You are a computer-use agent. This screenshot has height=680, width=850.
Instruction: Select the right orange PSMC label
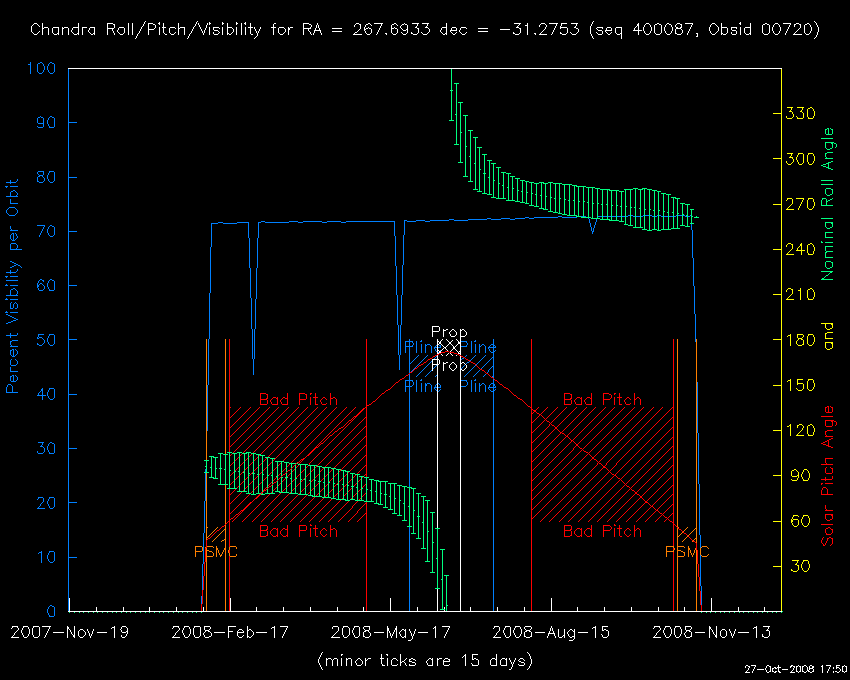687,552
